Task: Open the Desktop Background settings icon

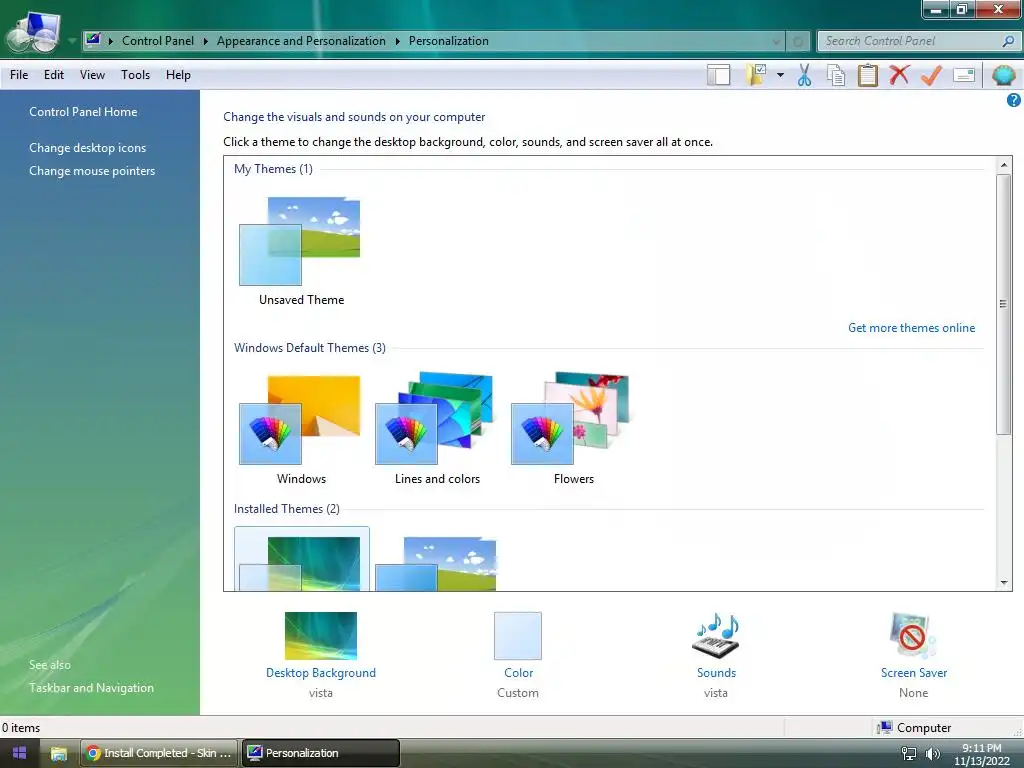Action: tap(321, 635)
